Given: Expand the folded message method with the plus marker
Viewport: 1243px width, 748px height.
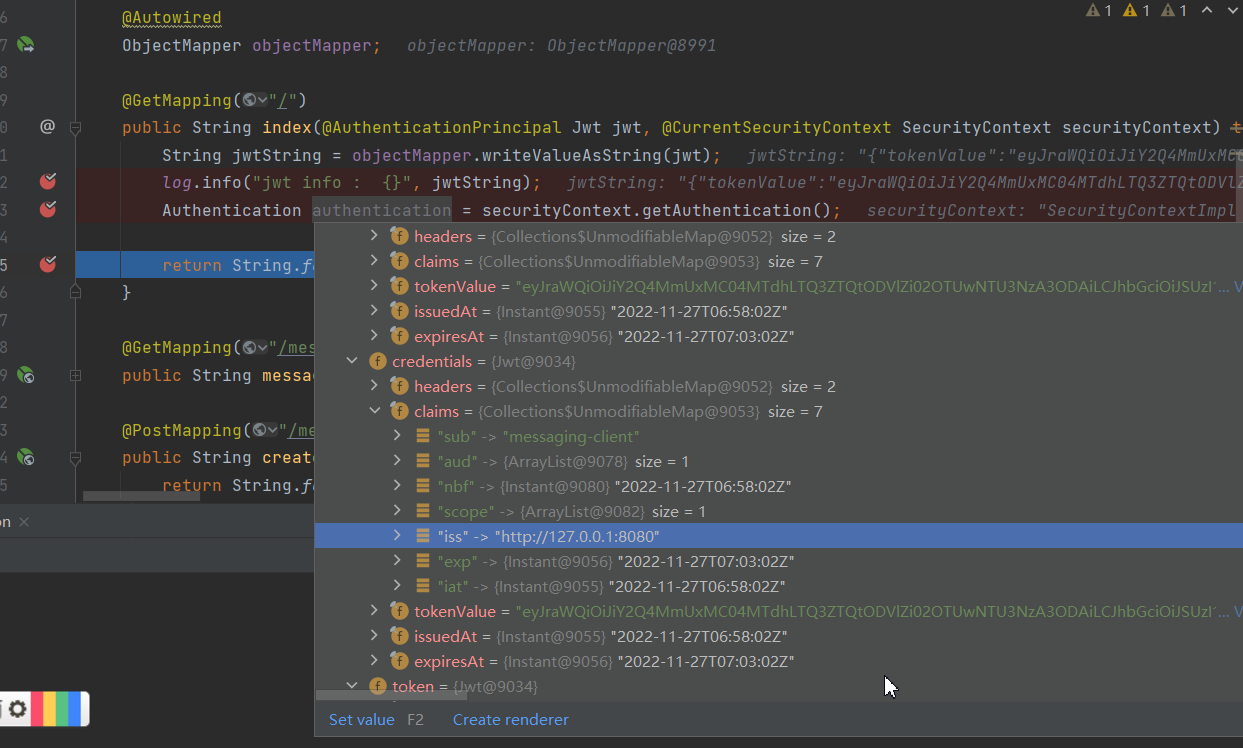Looking at the screenshot, I should [75, 375].
